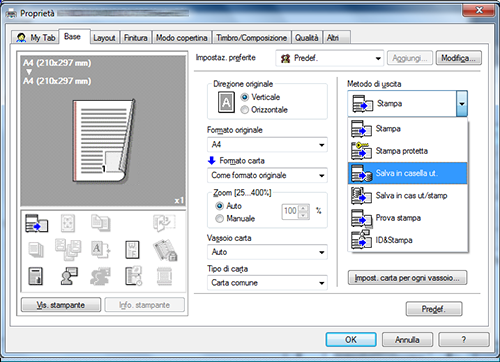Click the grayed duplicate pages icon

(x=100, y=223)
